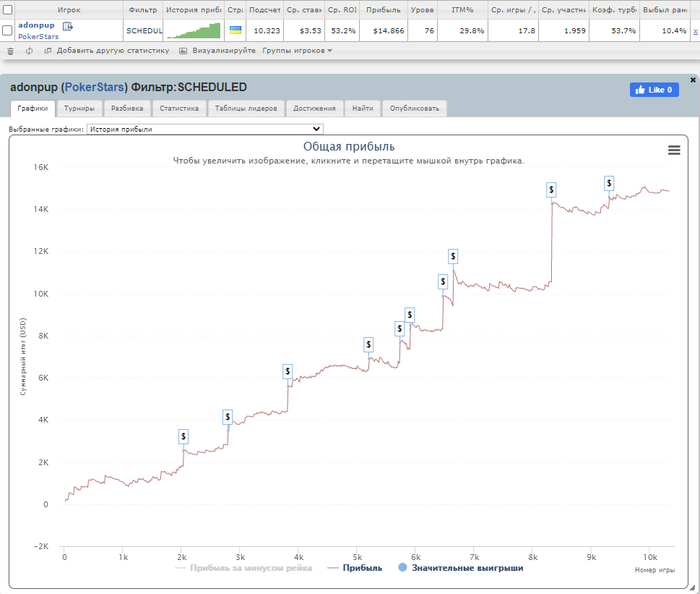Sort by the 'Подсчет' column header

265,9
